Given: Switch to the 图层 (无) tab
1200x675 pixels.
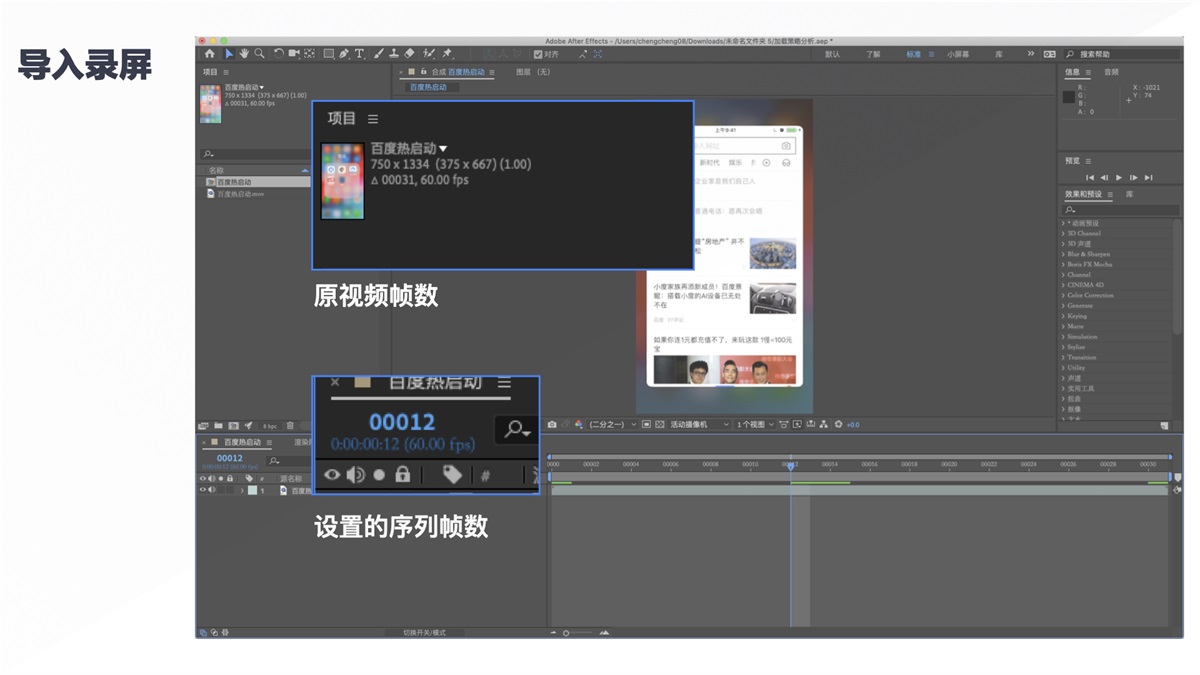Looking at the screenshot, I should (x=531, y=72).
